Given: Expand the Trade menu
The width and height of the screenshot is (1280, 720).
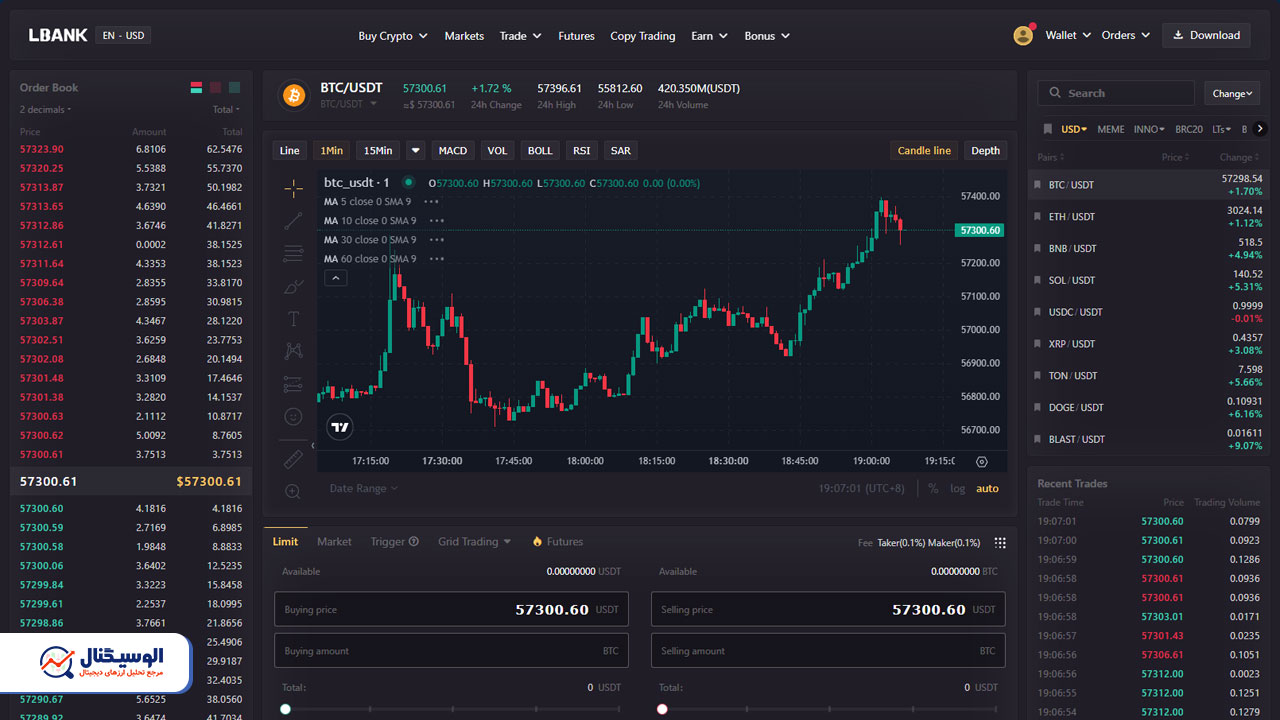Looking at the screenshot, I should click(x=520, y=36).
